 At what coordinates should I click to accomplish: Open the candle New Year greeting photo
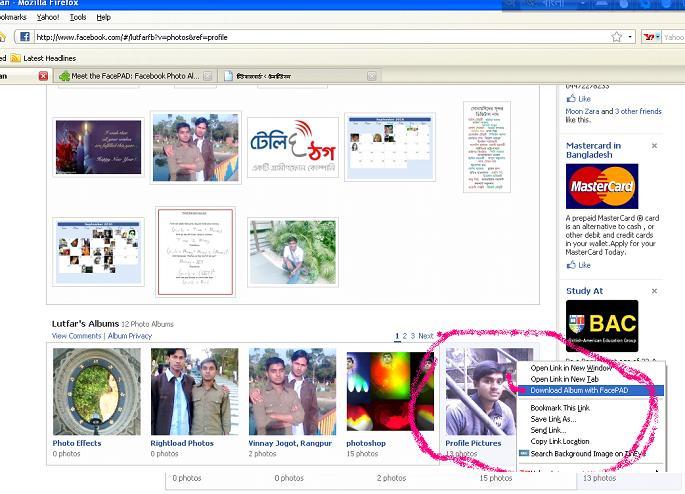pos(98,147)
